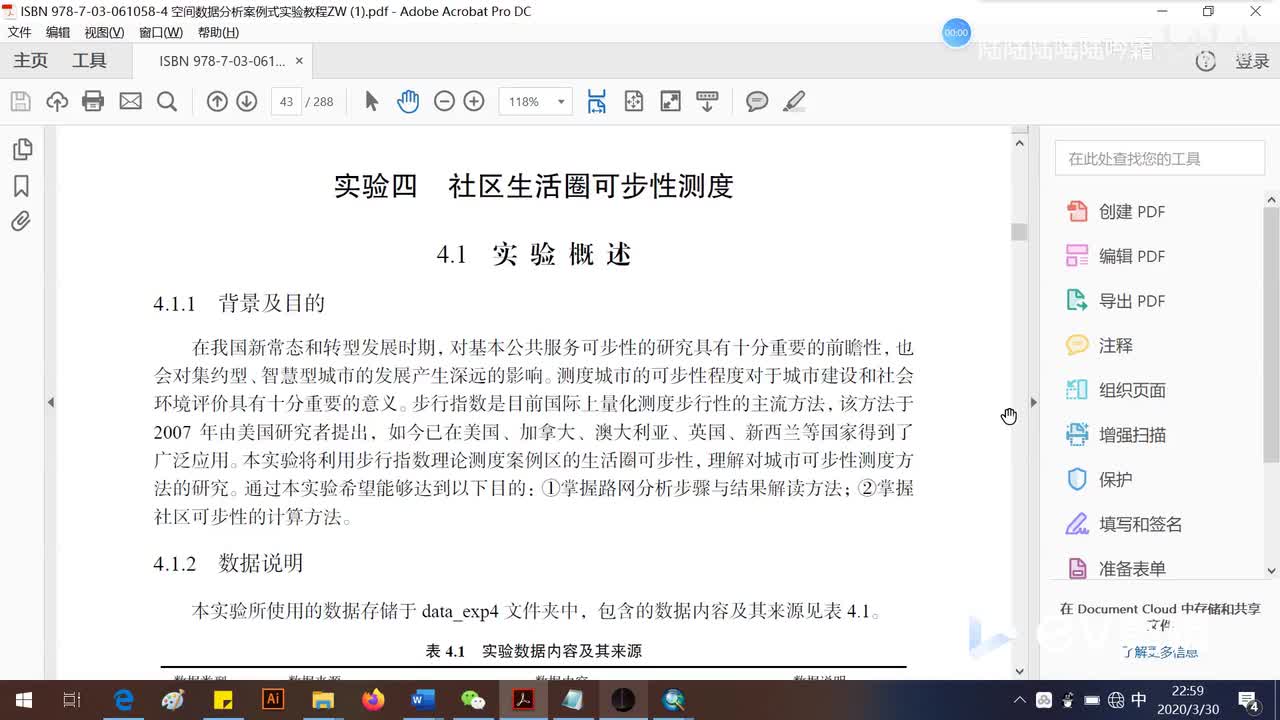This screenshot has height=720, width=1280.
Task: Open the bookmarks panel
Action: tap(21, 186)
